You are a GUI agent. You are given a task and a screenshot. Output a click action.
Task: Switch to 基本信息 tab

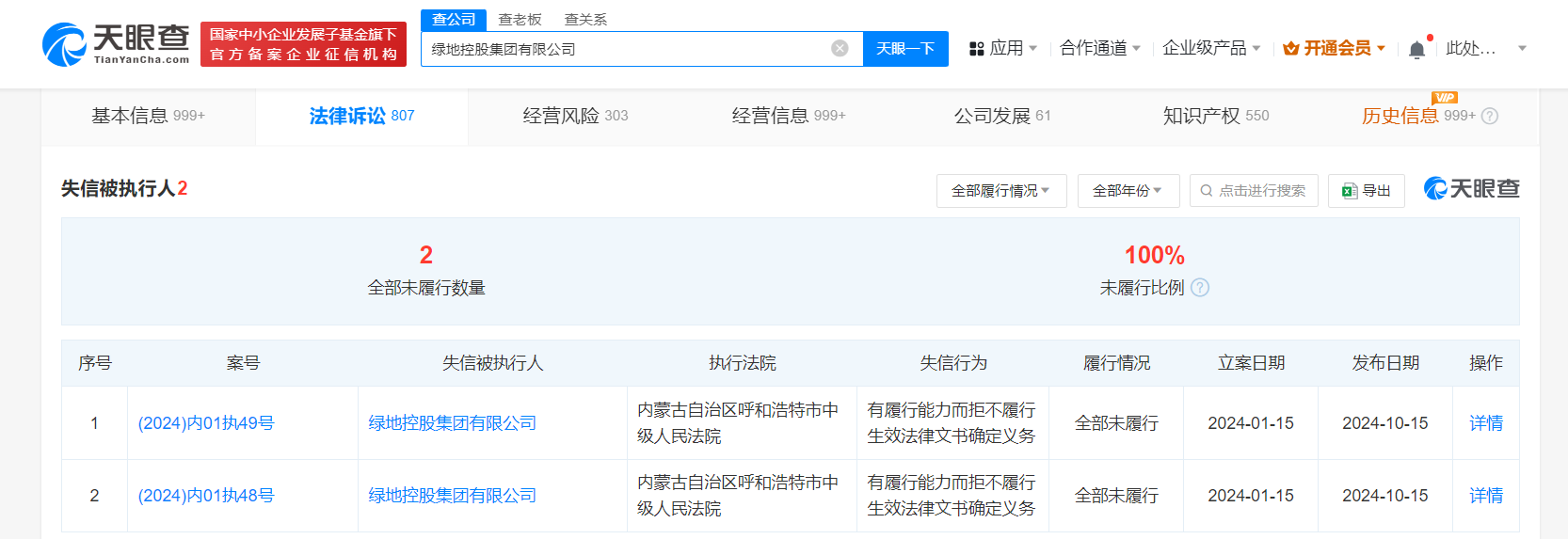[x=148, y=116]
